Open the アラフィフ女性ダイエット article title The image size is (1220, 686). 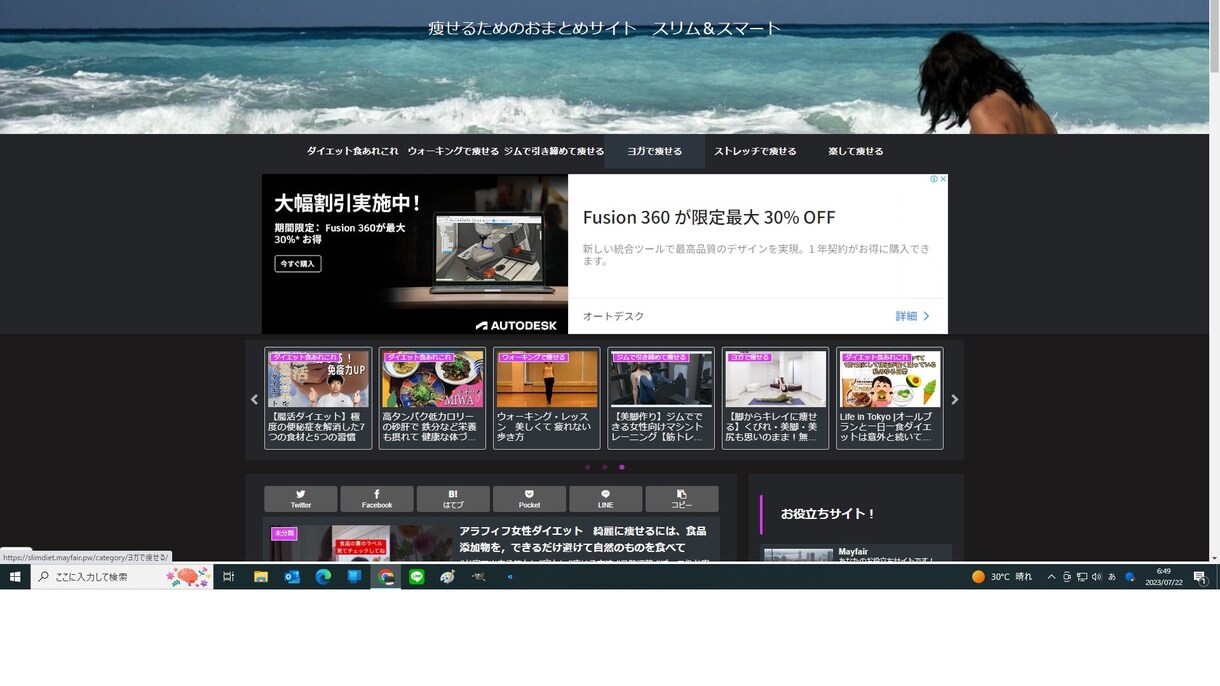(583, 539)
